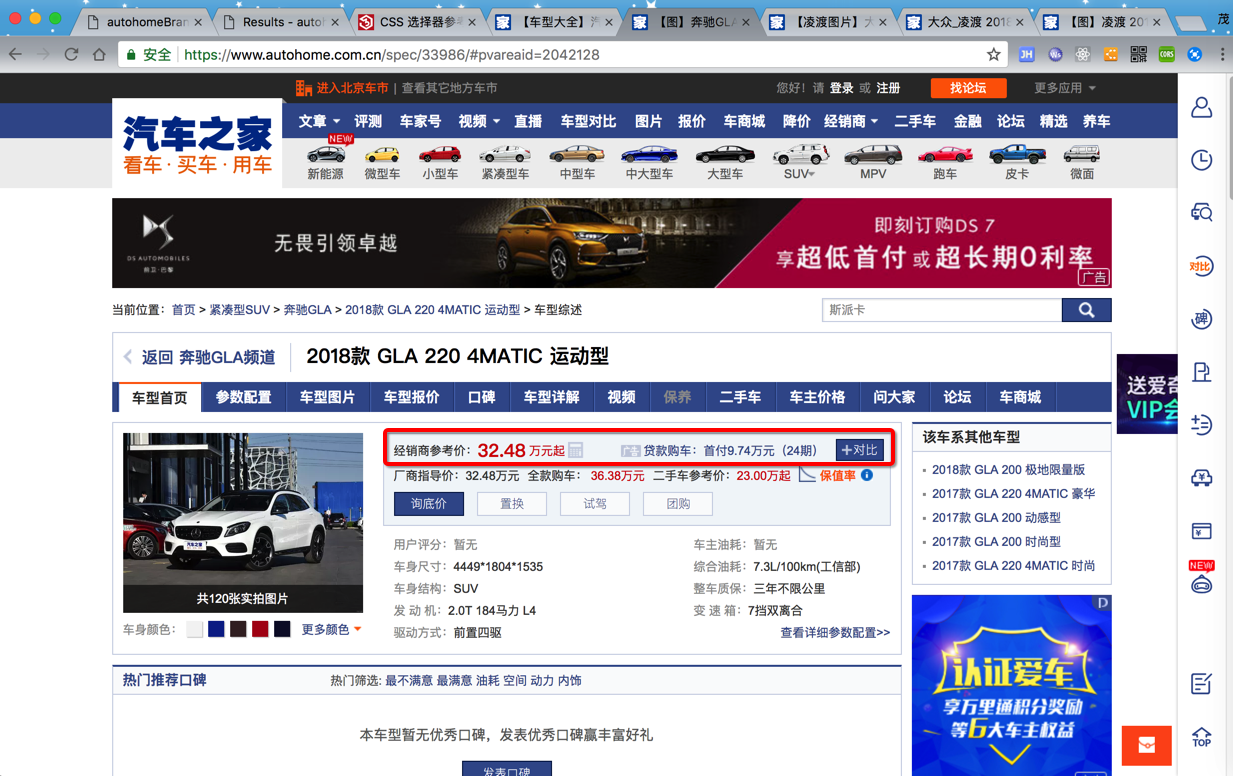This screenshot has height=777, width=1233.
Task: Click the +对比 compare button
Action: coord(859,450)
